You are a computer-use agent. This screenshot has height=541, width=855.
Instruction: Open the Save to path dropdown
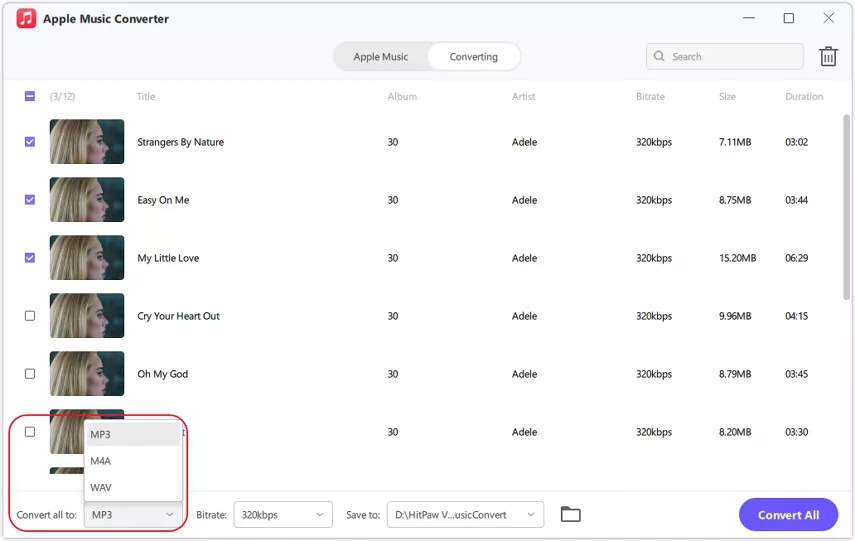(x=465, y=515)
